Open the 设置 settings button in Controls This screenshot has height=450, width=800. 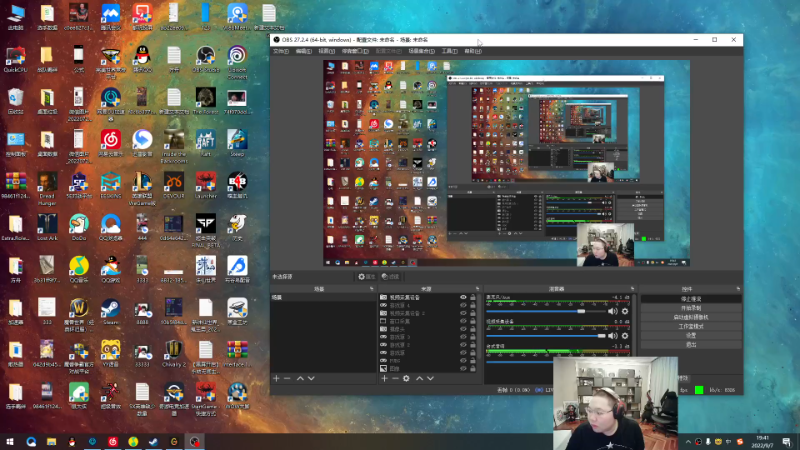point(691,336)
